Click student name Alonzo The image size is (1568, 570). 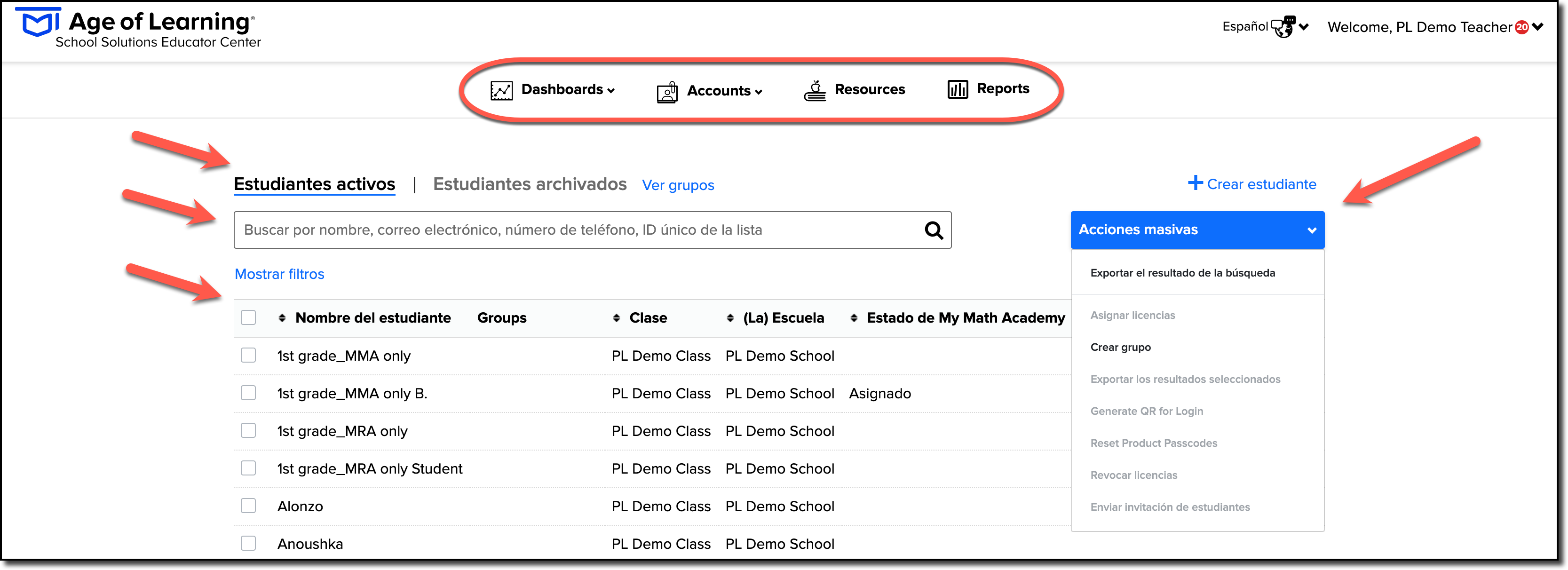tap(300, 506)
